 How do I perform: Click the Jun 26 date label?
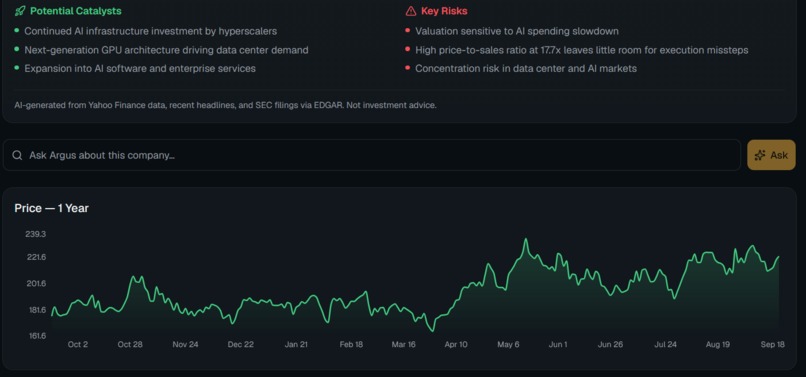click(x=610, y=345)
